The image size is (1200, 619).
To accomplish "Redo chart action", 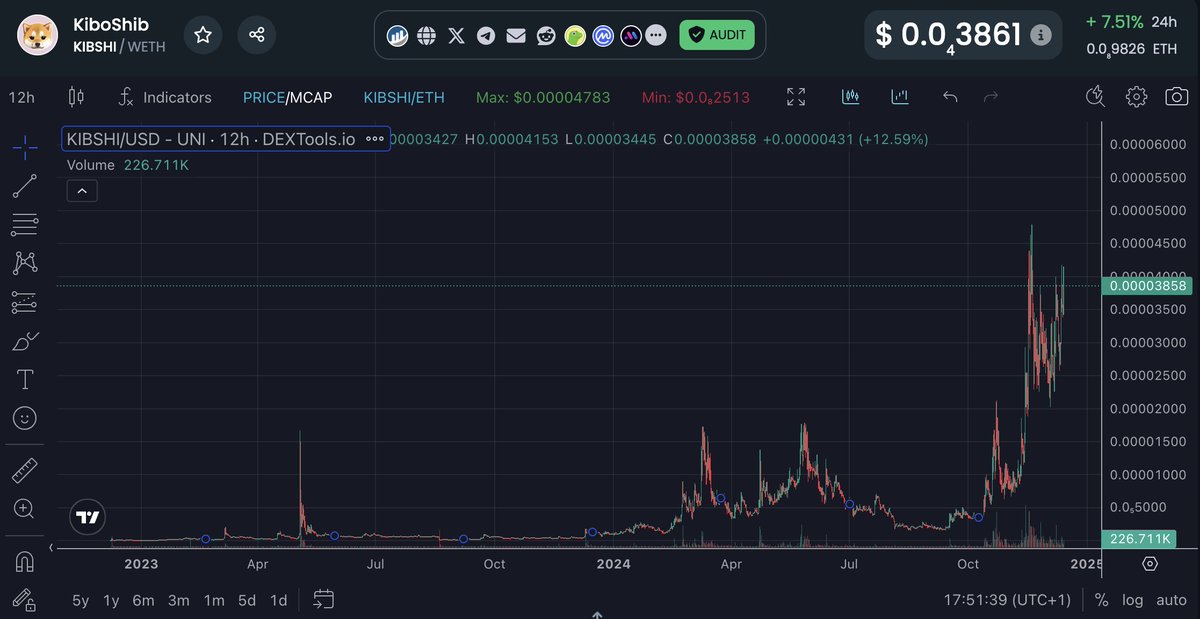I will coord(991,97).
